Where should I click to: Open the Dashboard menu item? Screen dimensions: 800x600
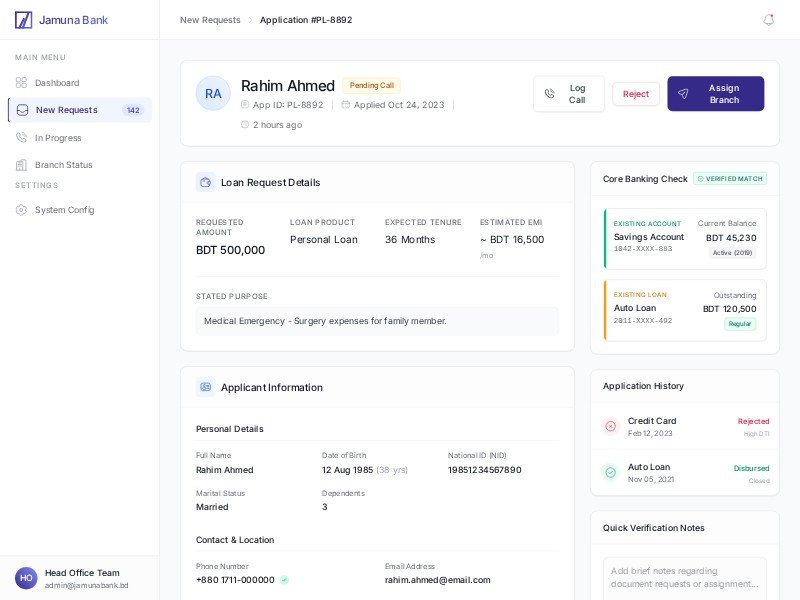pyautogui.click(x=57, y=83)
